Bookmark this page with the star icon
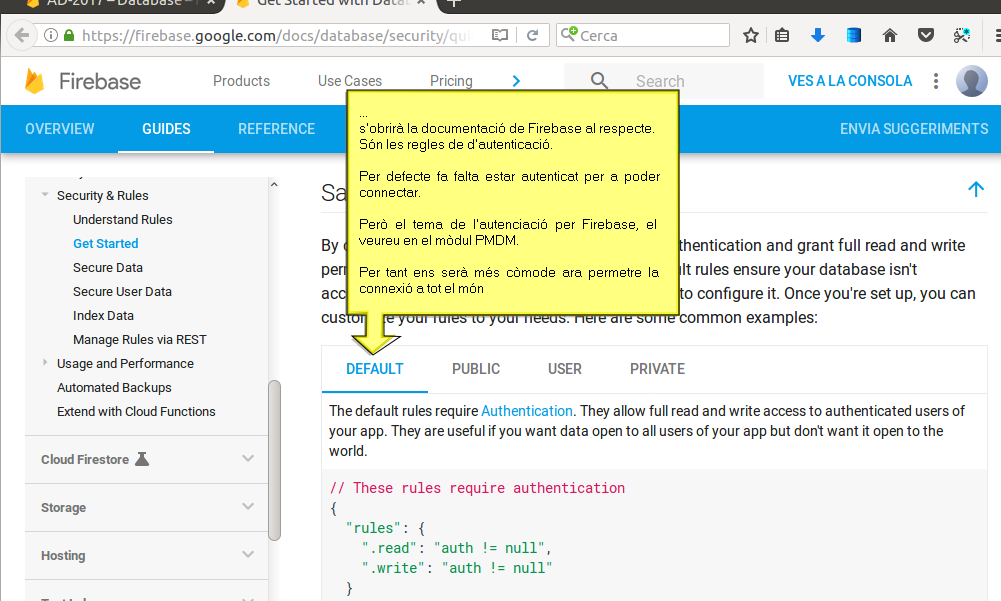 click(x=751, y=35)
